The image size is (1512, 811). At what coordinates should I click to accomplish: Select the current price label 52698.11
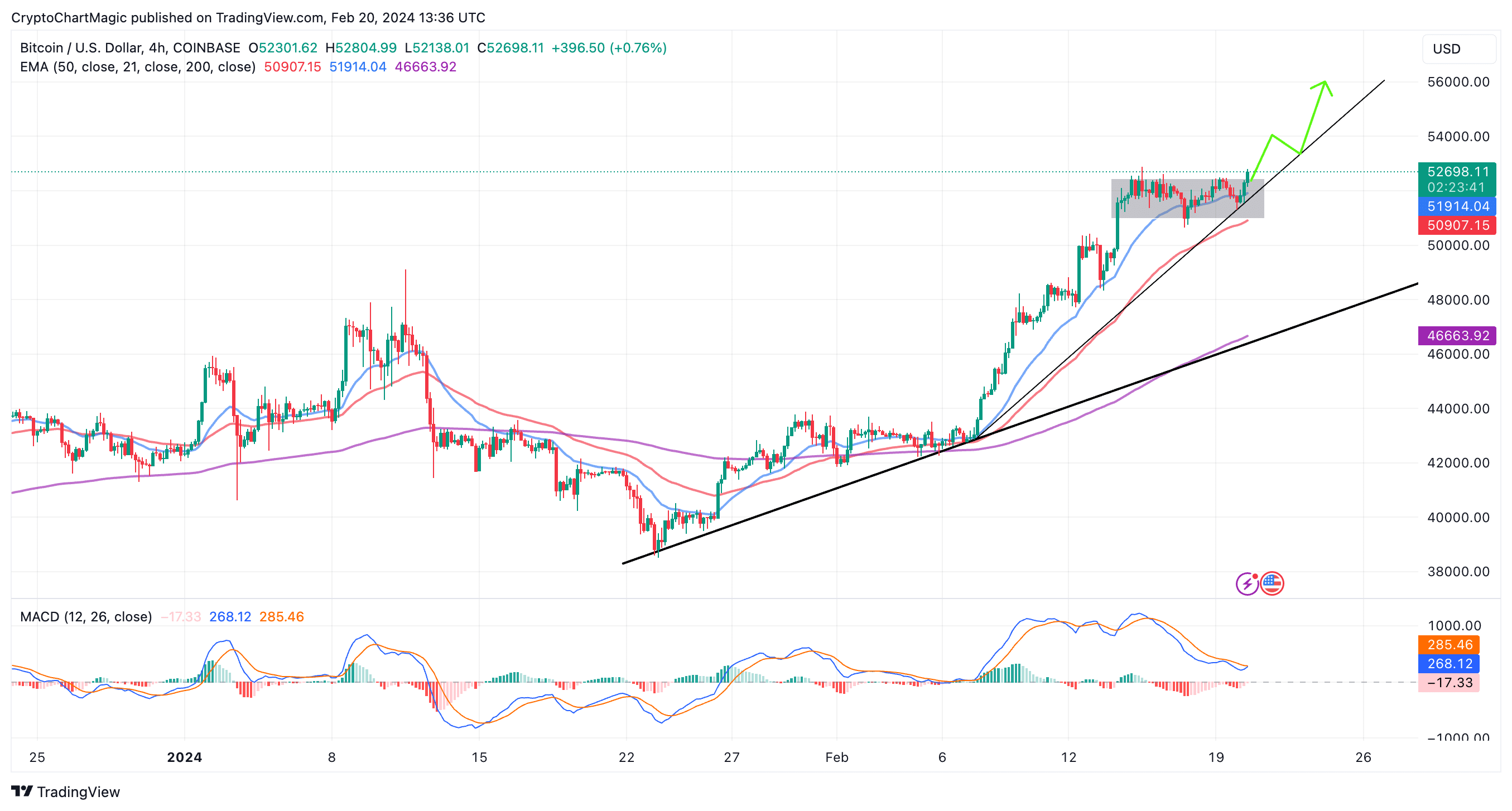point(1457,171)
